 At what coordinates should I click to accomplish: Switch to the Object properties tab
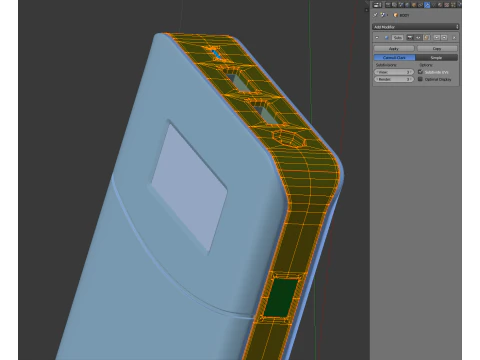coord(414,5)
